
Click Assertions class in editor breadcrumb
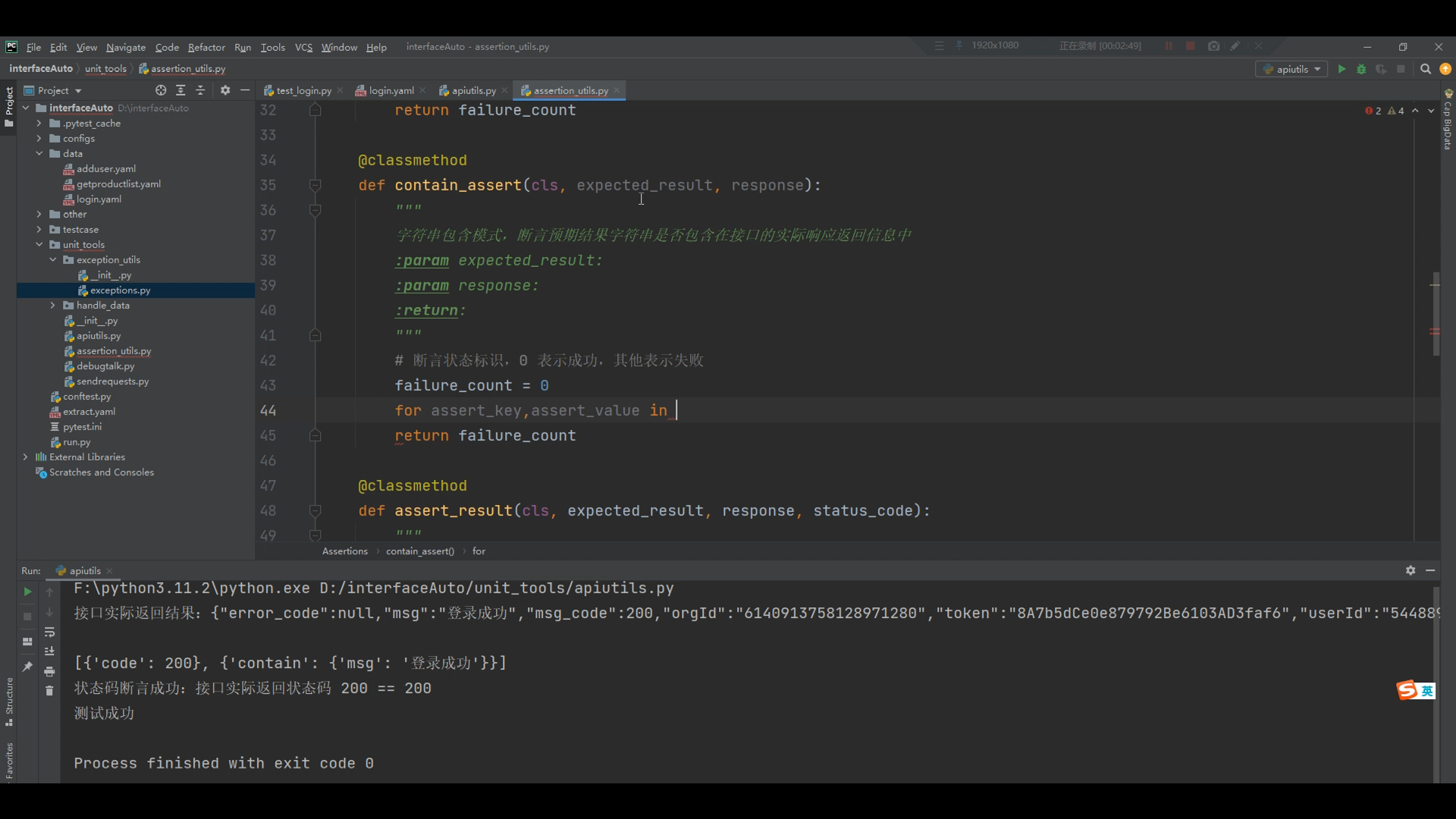[x=344, y=551]
